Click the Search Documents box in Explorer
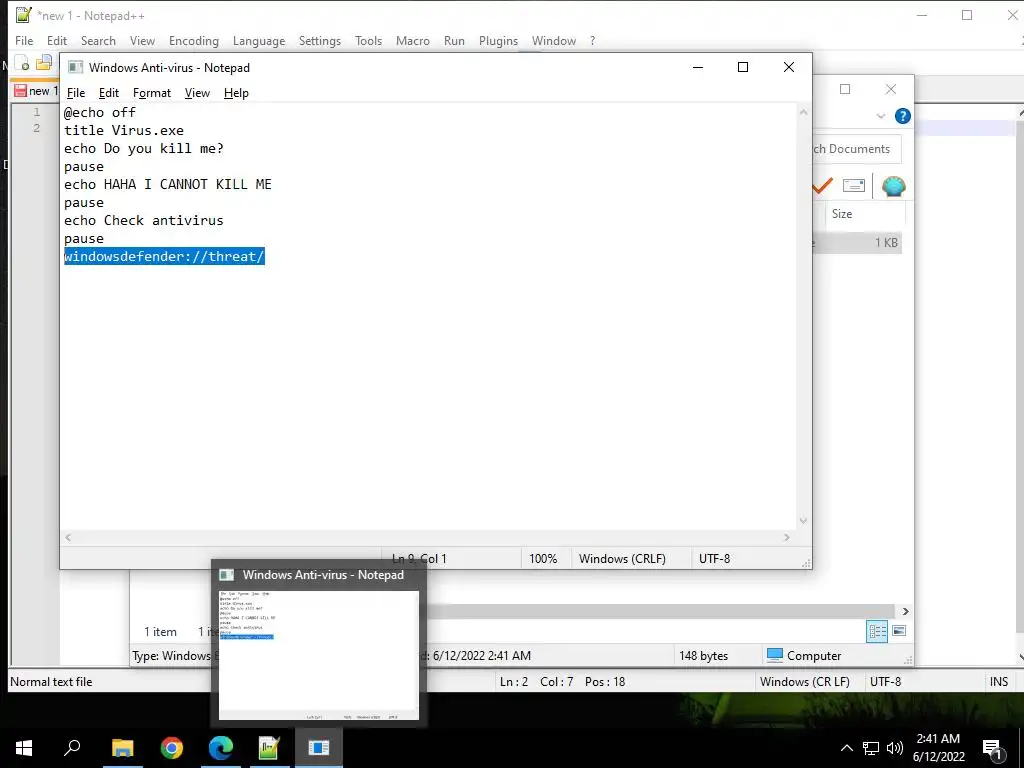This screenshot has height=768, width=1024. 857,149
